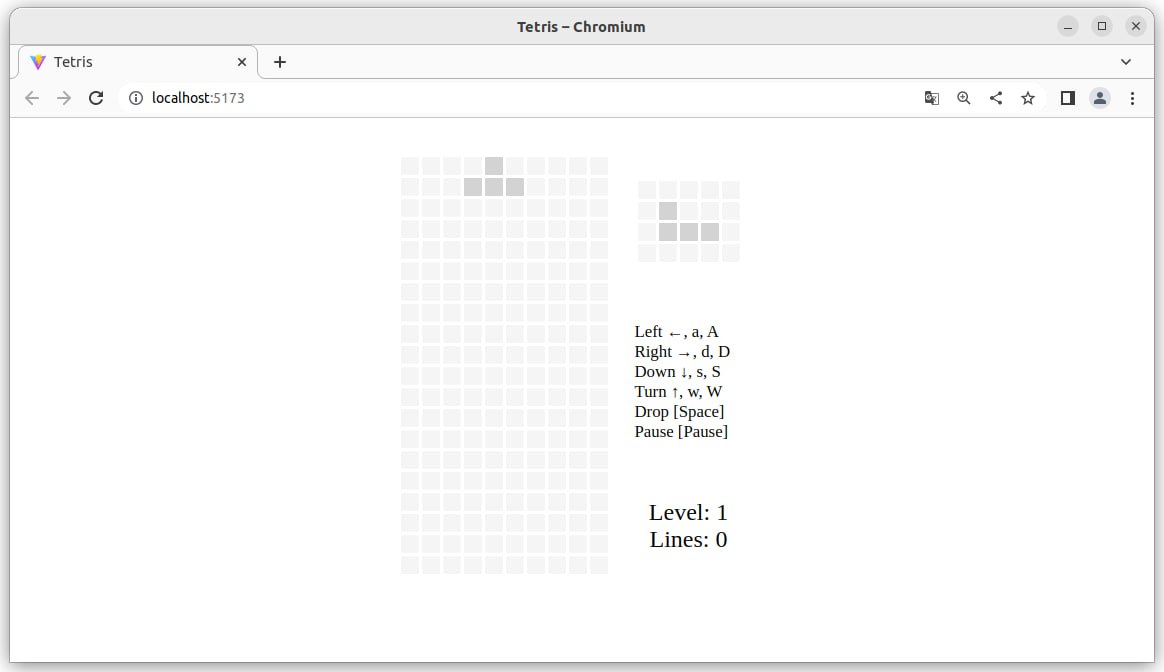Click the browser back arrow

point(31,98)
